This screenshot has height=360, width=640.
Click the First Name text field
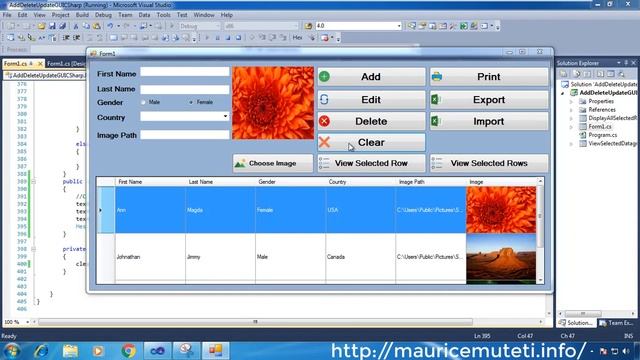click(185, 72)
